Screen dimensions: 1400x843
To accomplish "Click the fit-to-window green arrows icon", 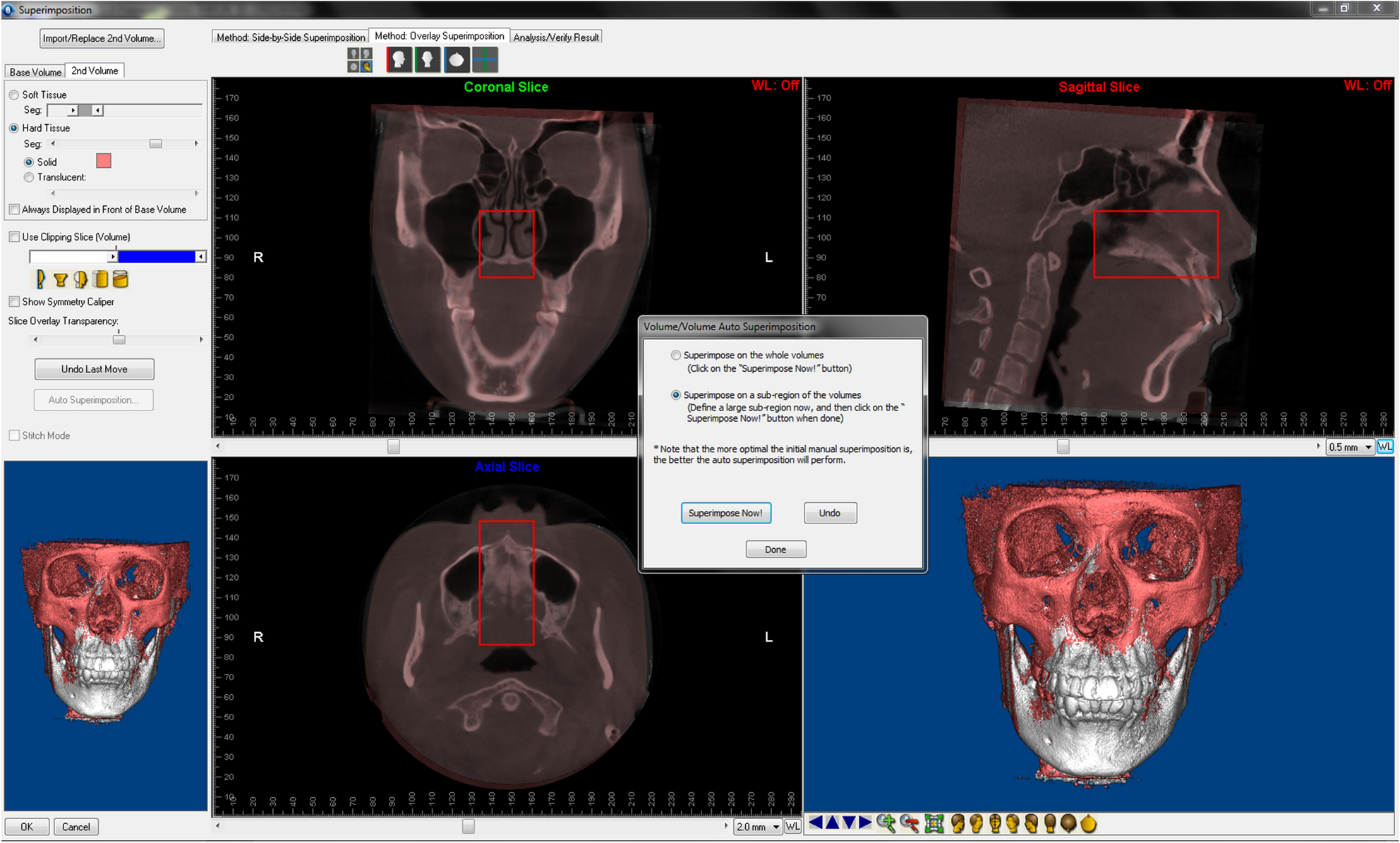I will 934,823.
